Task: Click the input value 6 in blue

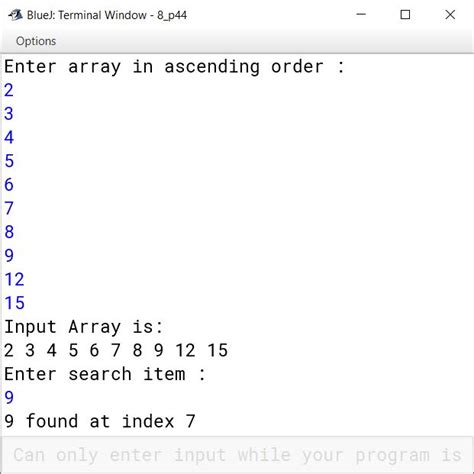Action: [x=9, y=185]
